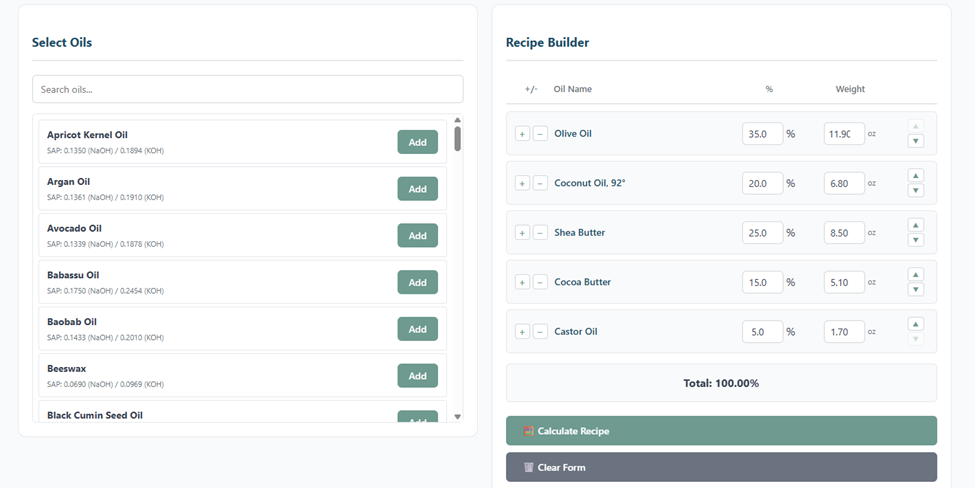This screenshot has height=488, width=975.
Task: Edit Cocoa Butter percentage field
Action: tap(762, 282)
